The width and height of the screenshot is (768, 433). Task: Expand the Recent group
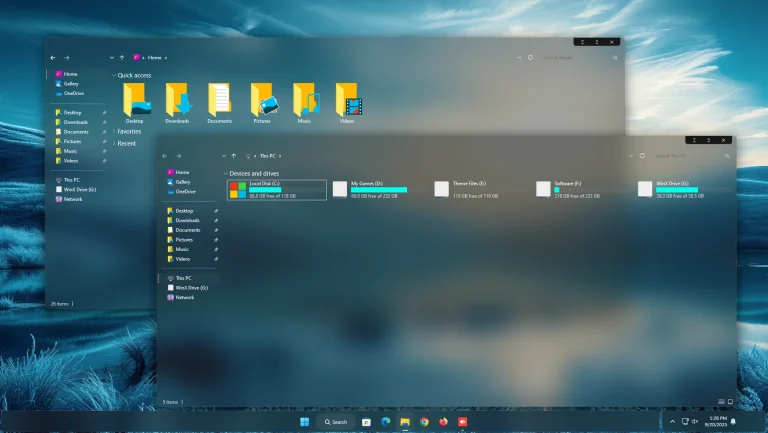click(x=114, y=144)
